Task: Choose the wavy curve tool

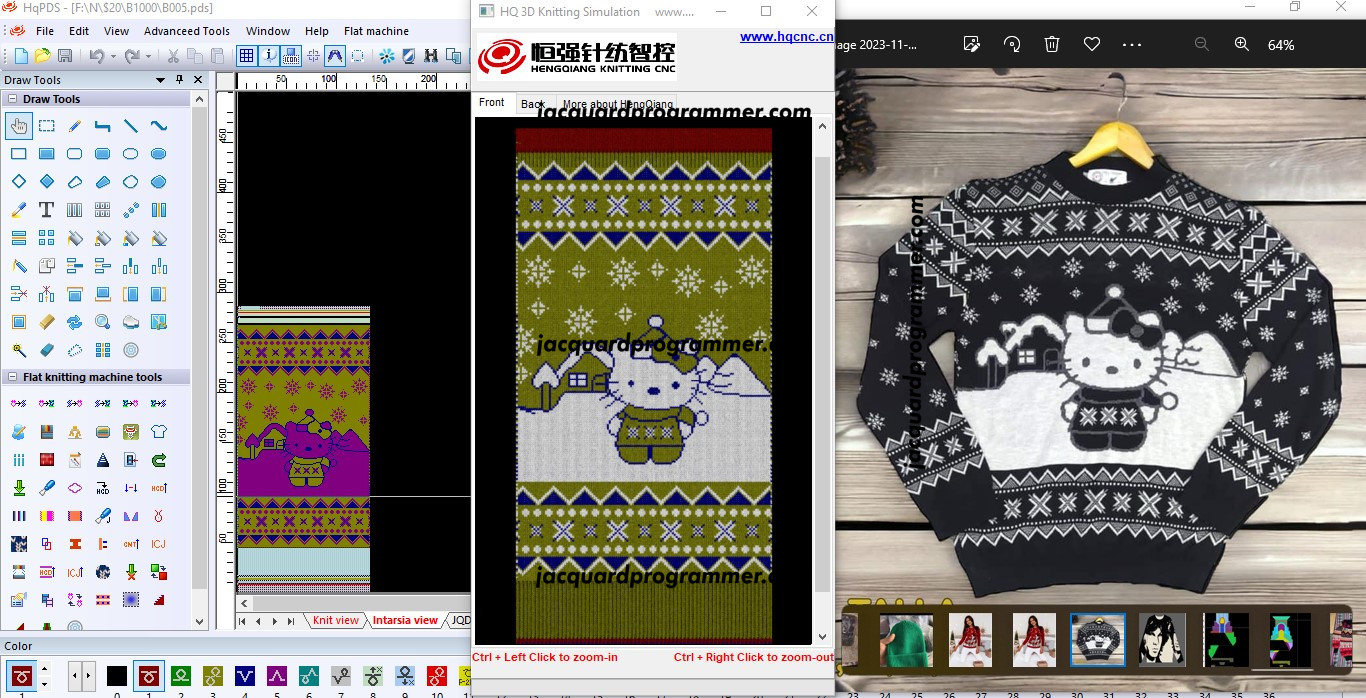Action: (158, 126)
